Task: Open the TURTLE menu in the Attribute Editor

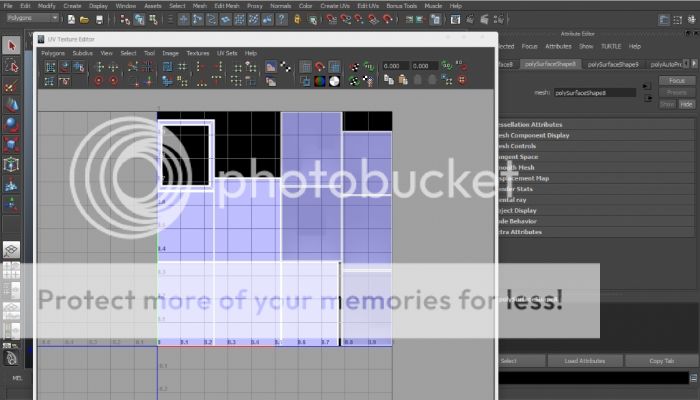Action: click(611, 46)
